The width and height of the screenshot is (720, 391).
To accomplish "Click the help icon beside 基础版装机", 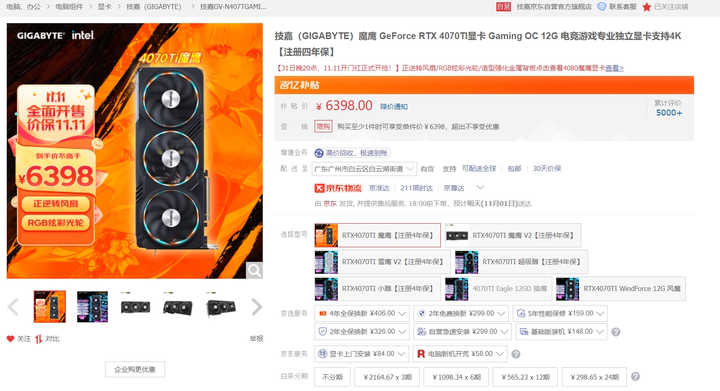I will coord(616,332).
